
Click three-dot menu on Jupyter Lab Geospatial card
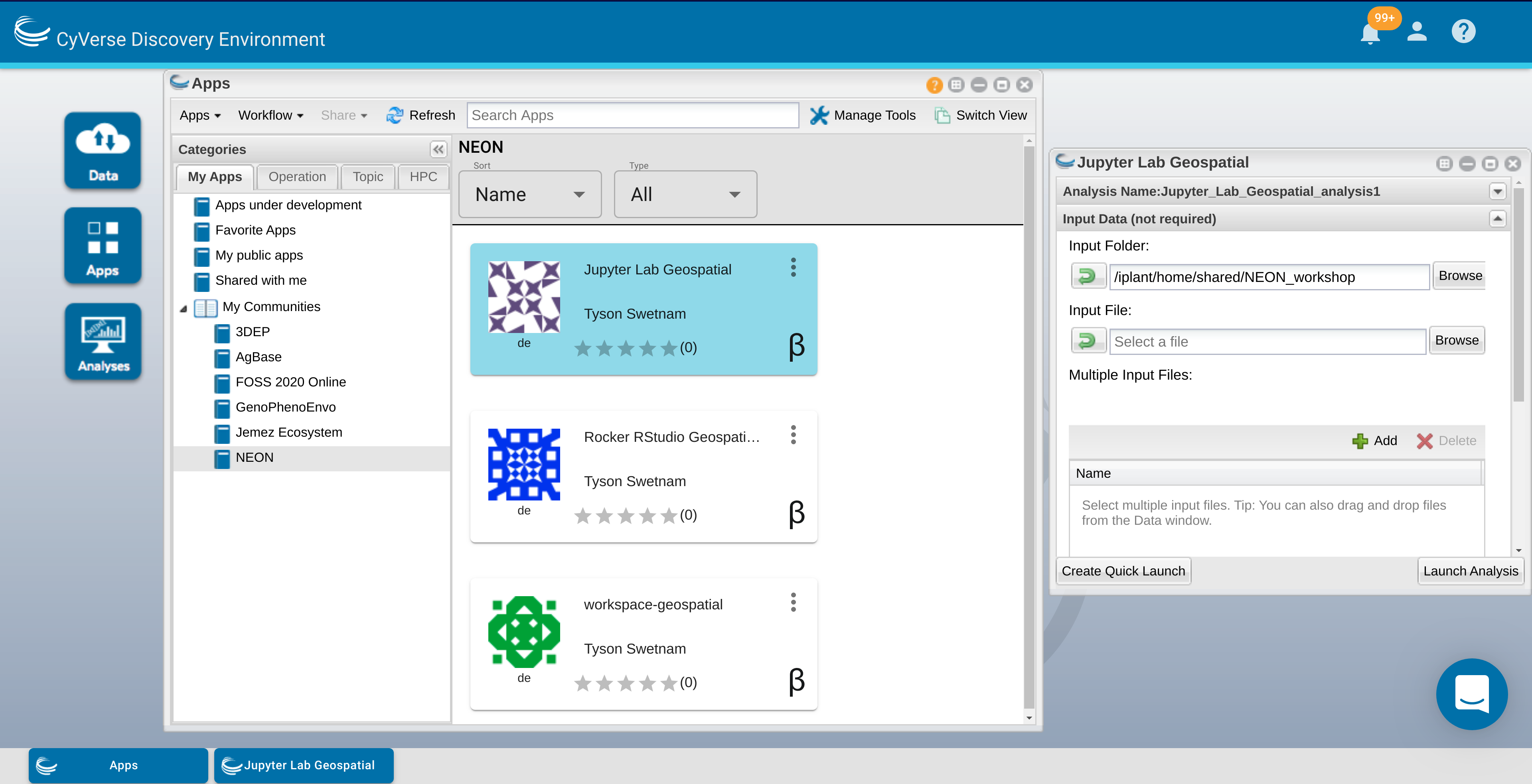click(793, 268)
